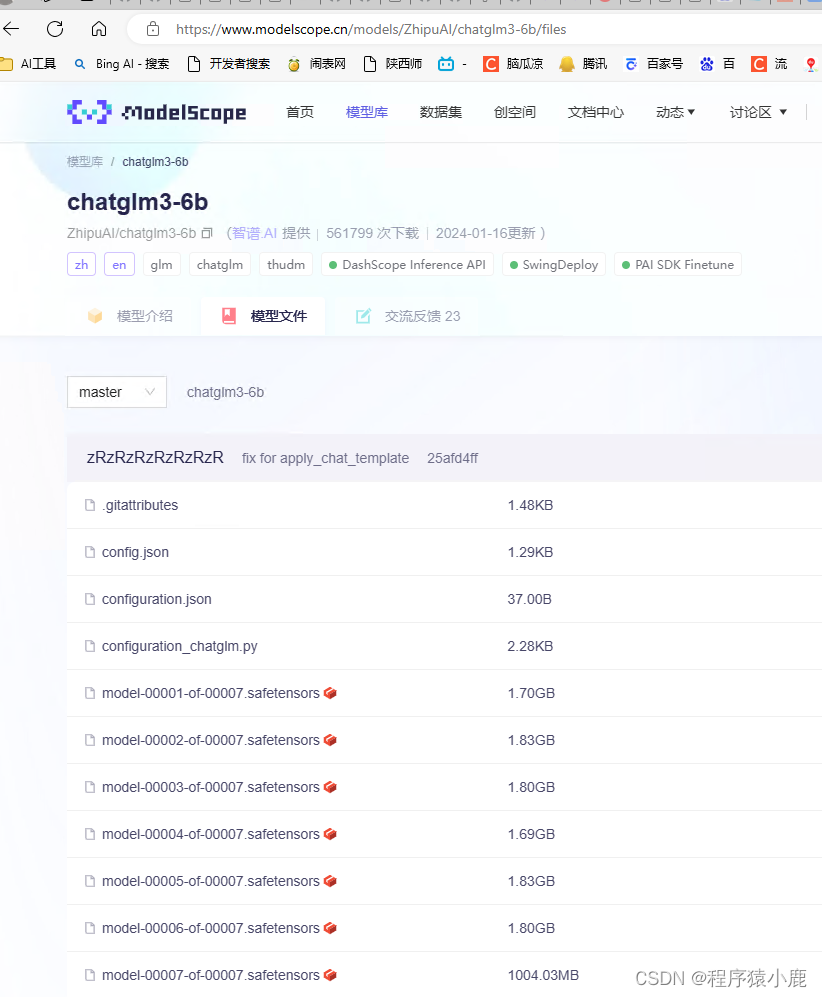Click the browser back arrow

point(11,29)
